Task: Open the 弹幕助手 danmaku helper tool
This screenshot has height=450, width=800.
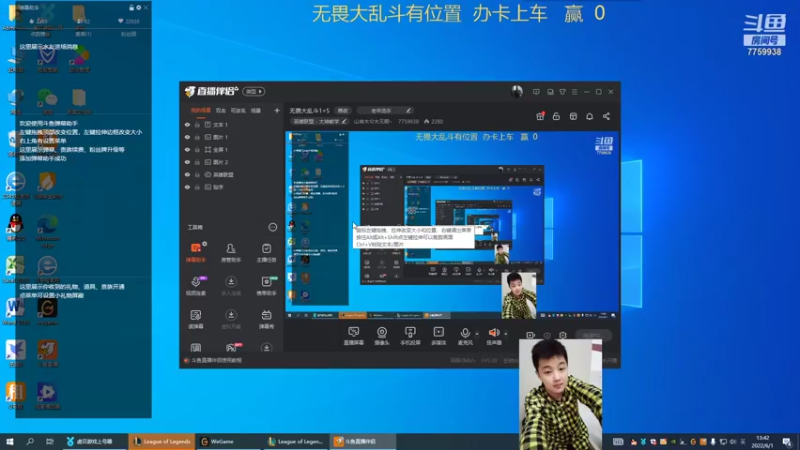Action: tap(195, 252)
